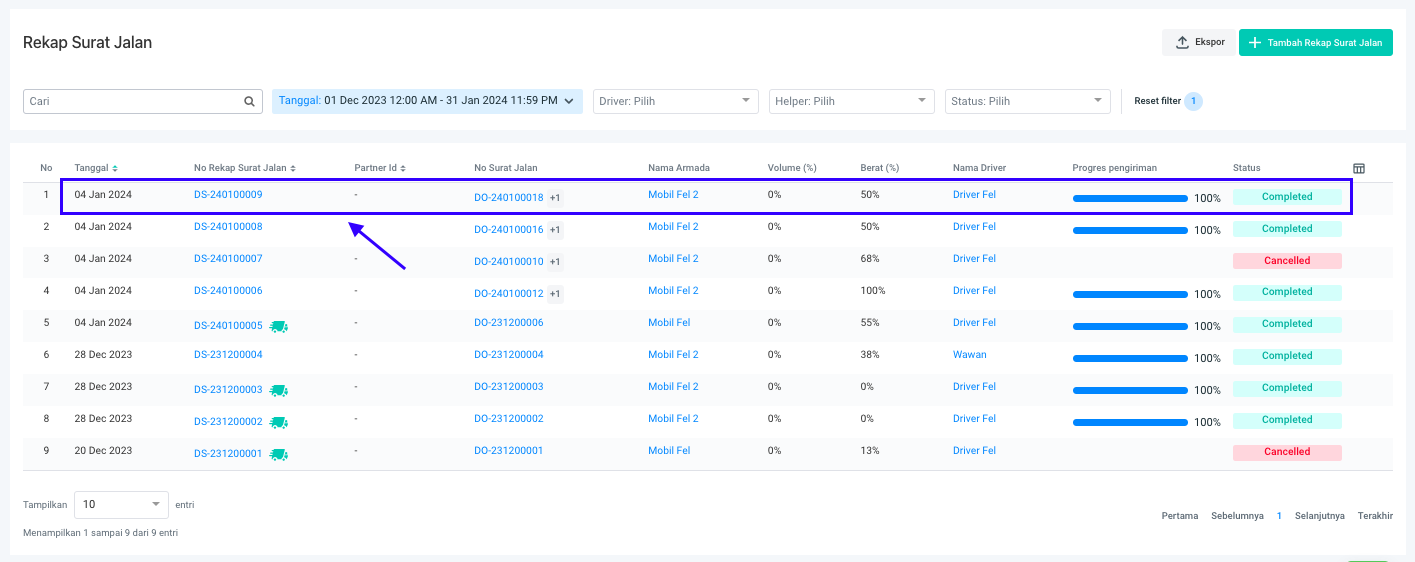Image resolution: width=1415 pixels, height=562 pixels.
Task: Export the list with Ekspor button
Action: coord(1199,42)
